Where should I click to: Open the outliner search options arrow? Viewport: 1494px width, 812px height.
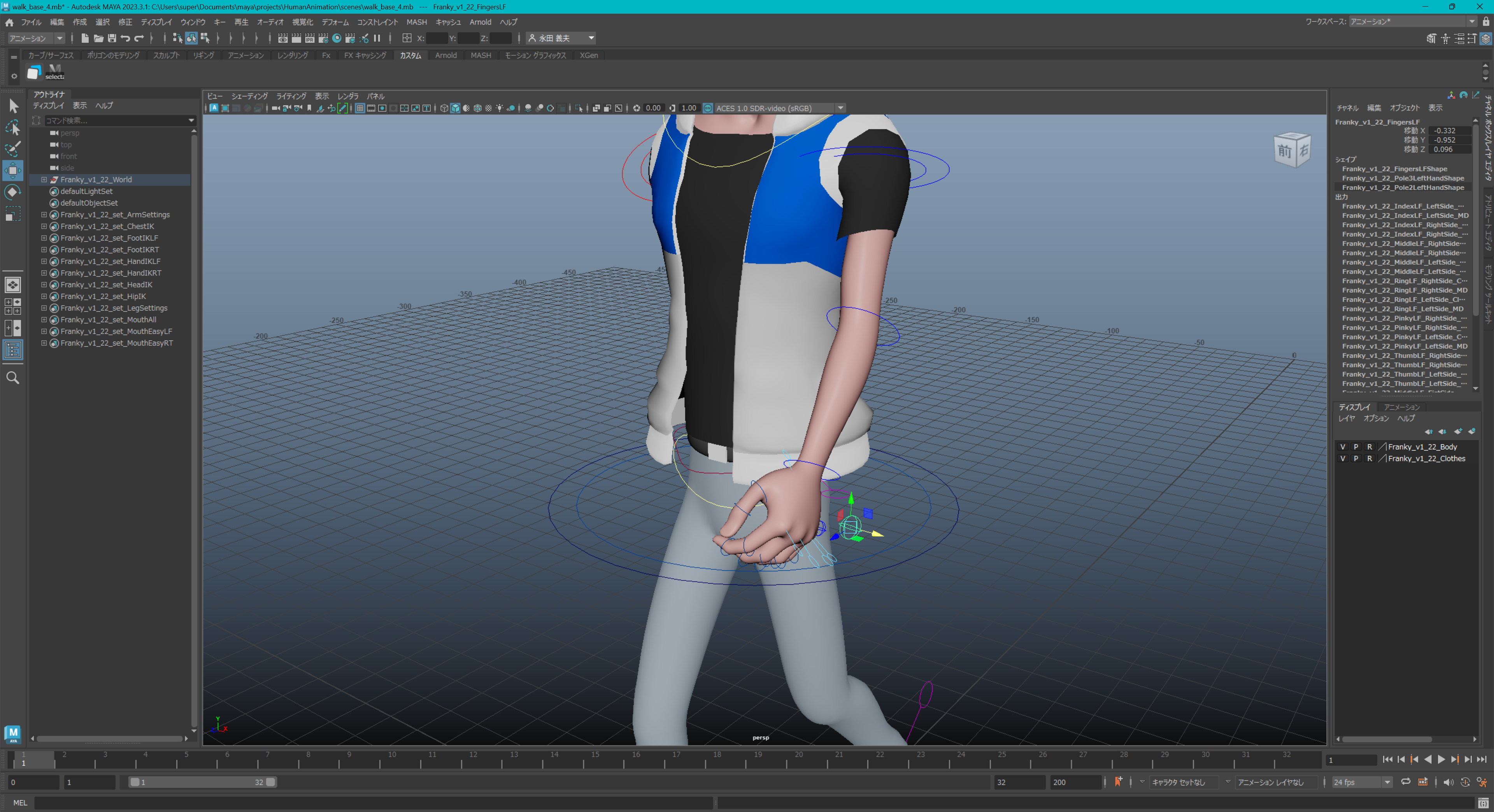coord(191,121)
